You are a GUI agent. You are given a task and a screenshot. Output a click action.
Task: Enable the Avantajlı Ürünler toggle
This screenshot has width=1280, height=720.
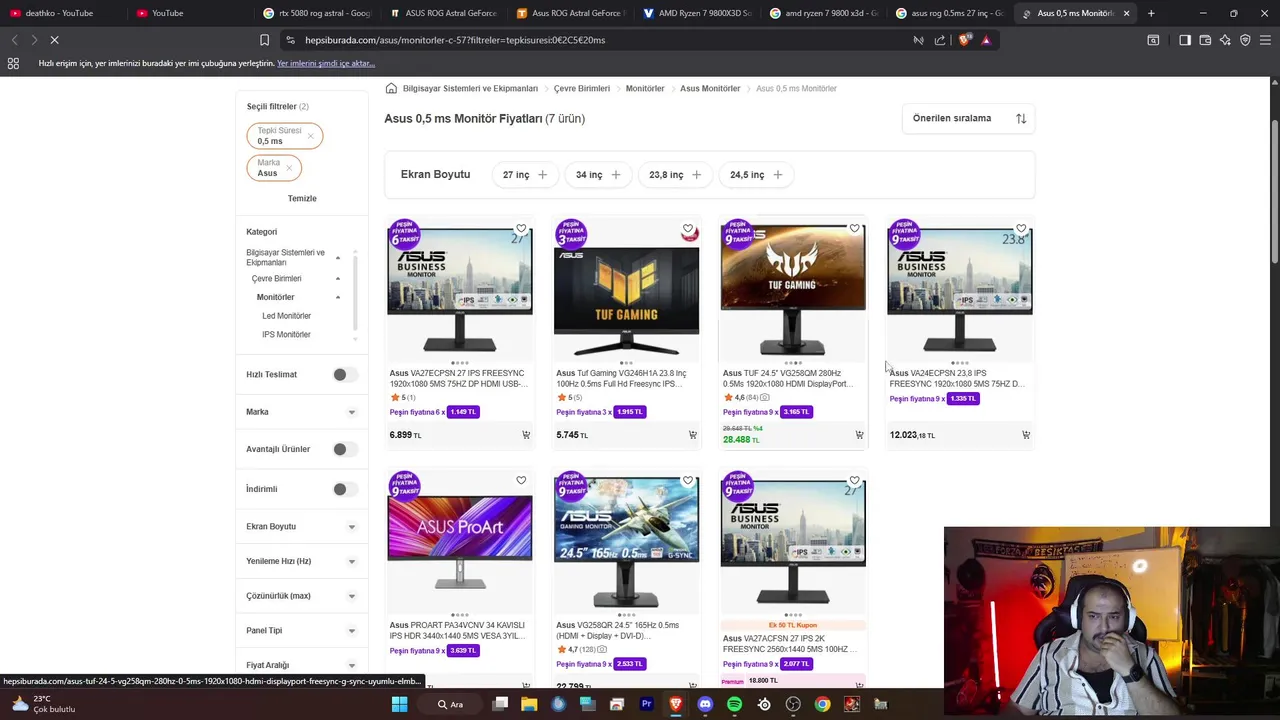tap(344, 449)
